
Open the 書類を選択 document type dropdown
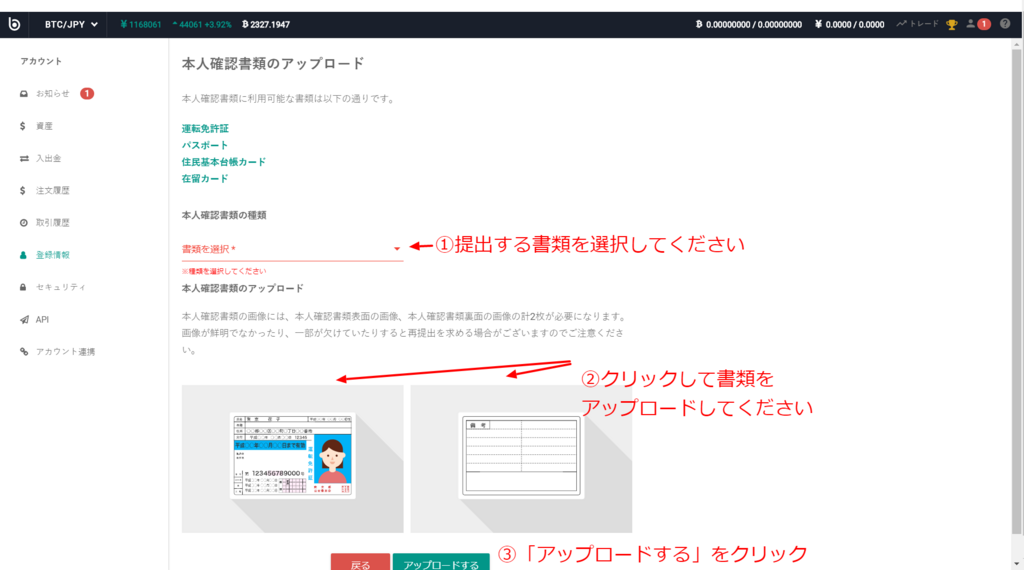click(292, 249)
